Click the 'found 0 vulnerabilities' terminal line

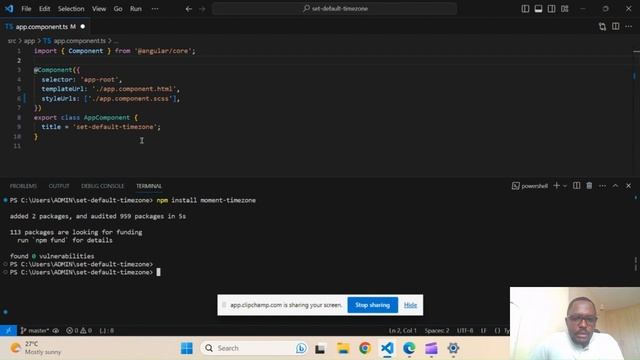[x=52, y=256]
